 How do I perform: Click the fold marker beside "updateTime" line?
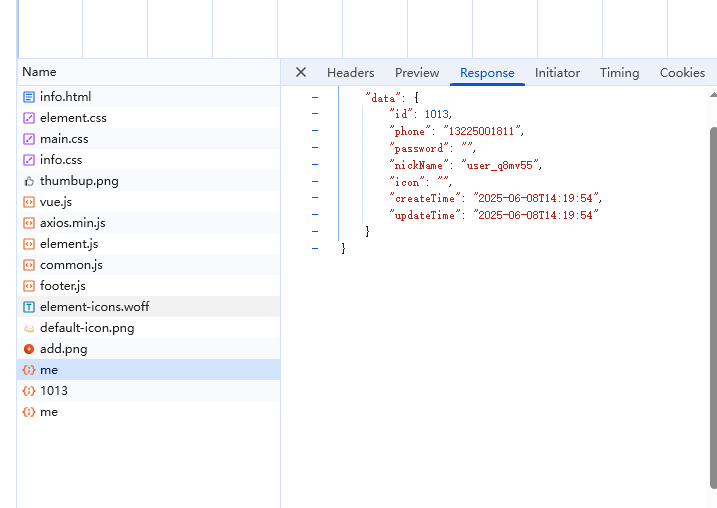[x=315, y=215]
